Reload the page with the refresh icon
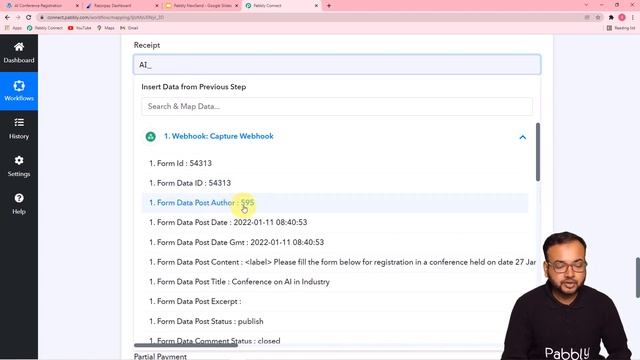Viewport: 640px width, 360px height. click(x=28, y=18)
